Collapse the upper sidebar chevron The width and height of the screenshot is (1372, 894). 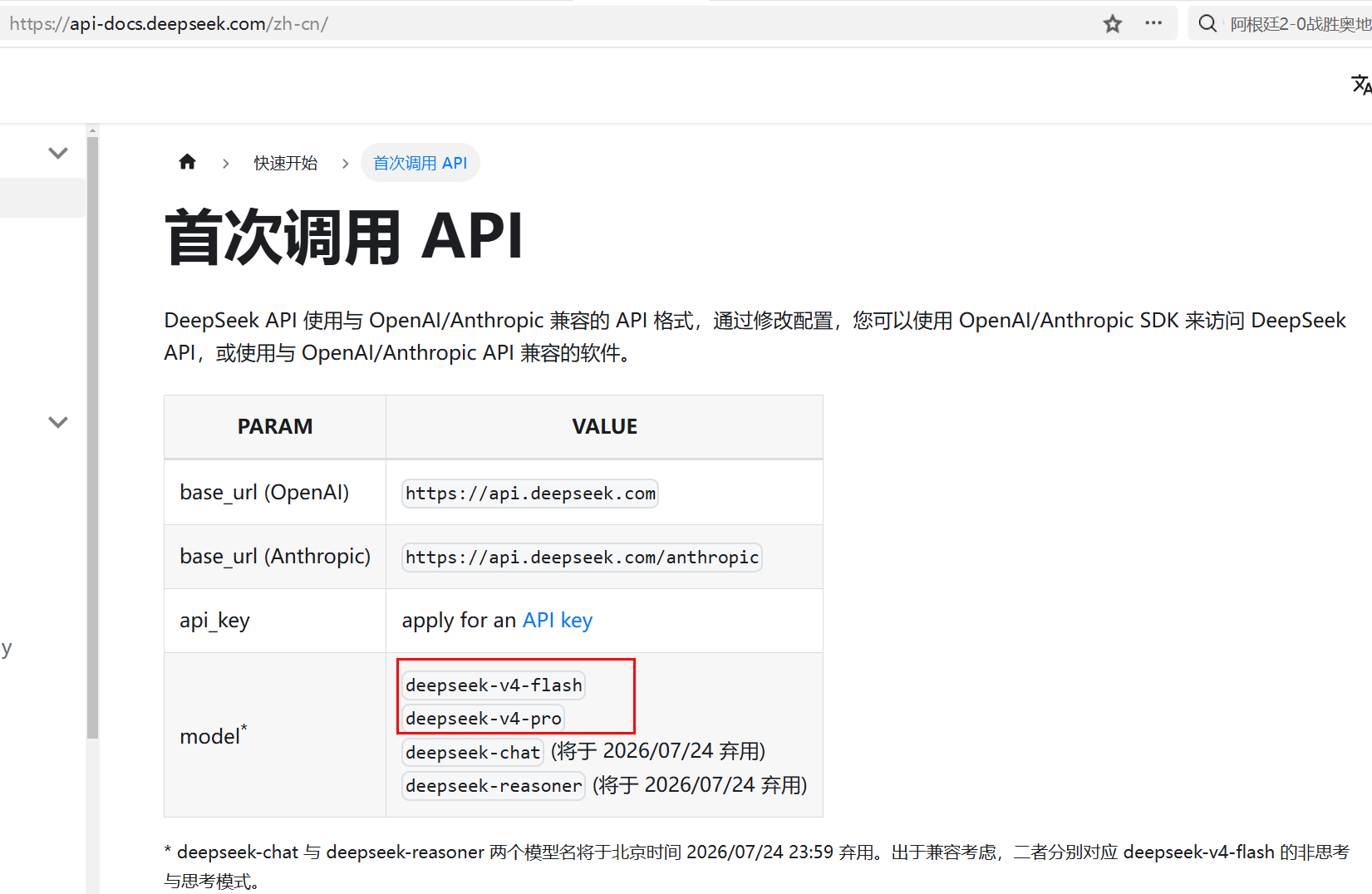click(x=58, y=153)
